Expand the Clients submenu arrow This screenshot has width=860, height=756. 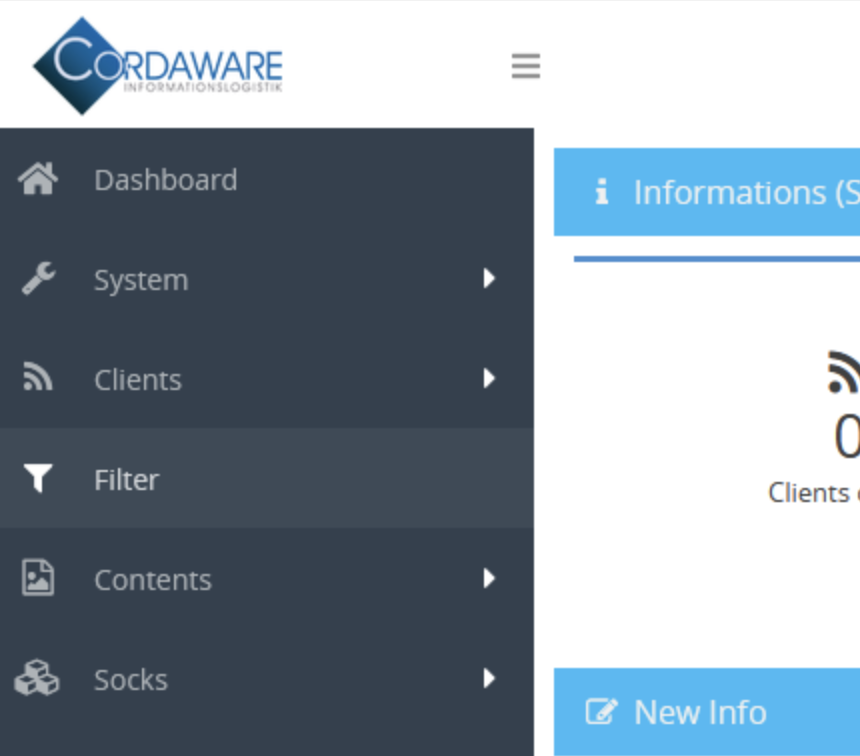(x=489, y=378)
